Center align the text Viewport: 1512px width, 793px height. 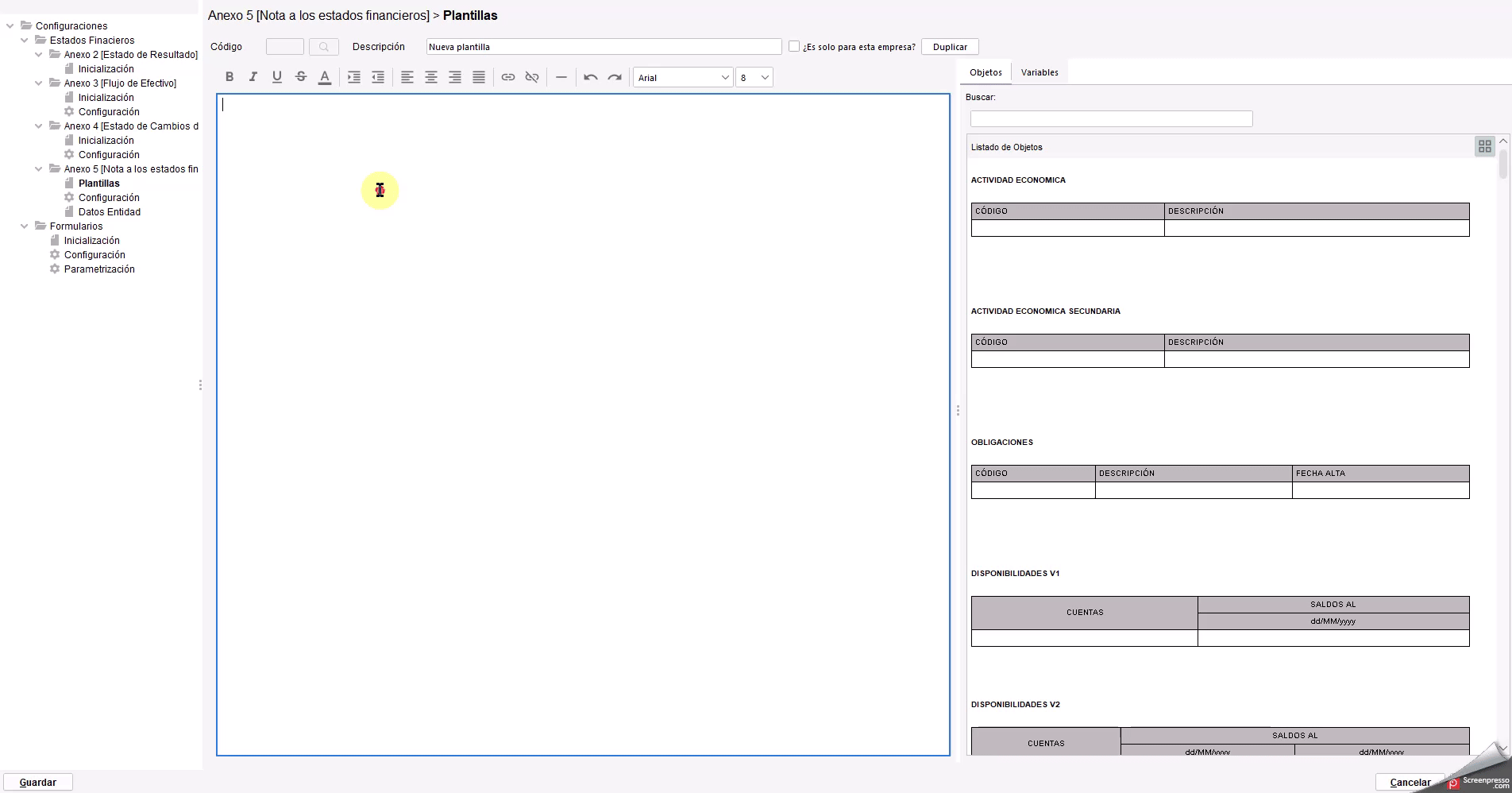point(431,77)
